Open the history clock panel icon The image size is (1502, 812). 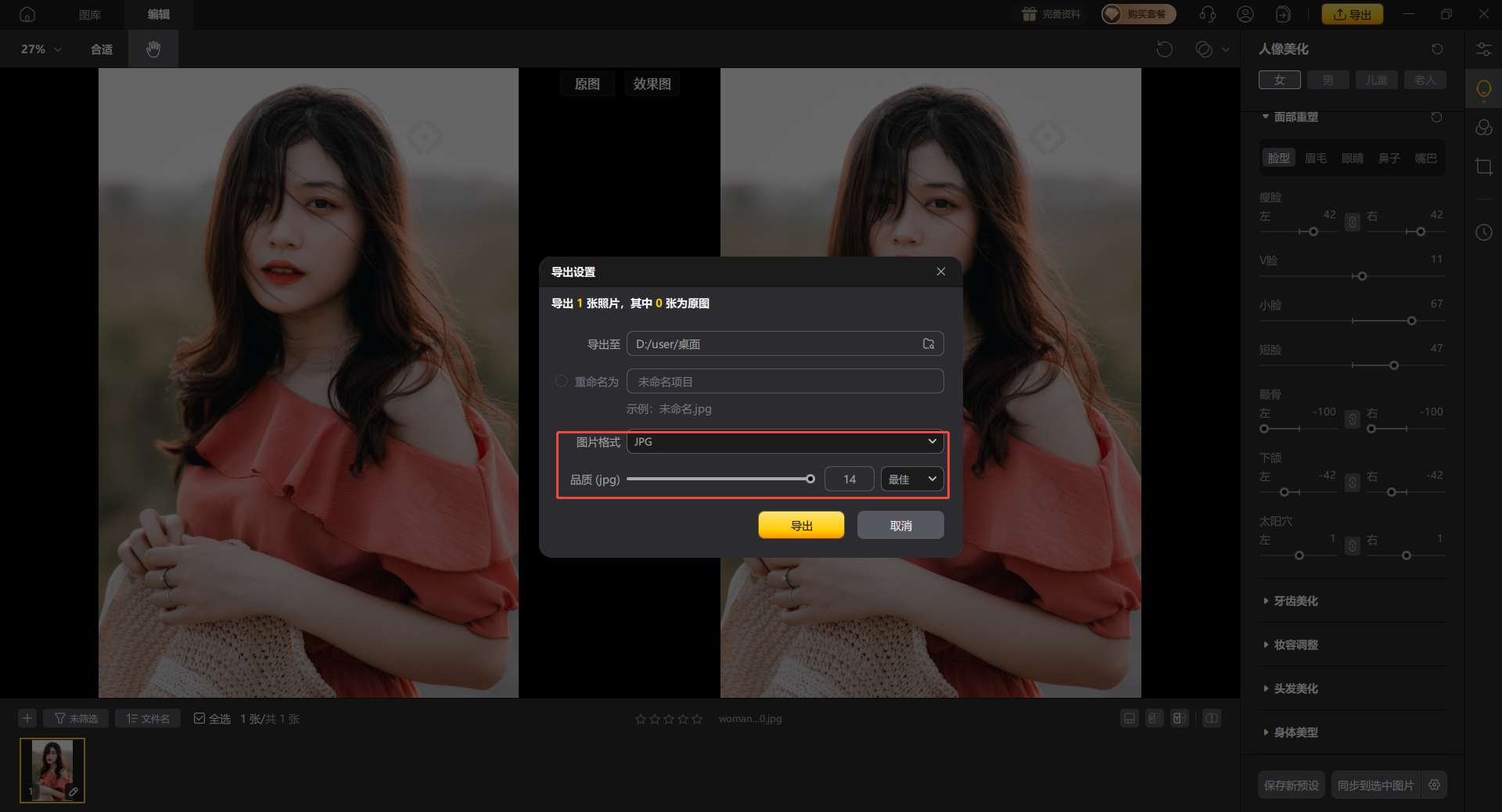tap(1483, 232)
